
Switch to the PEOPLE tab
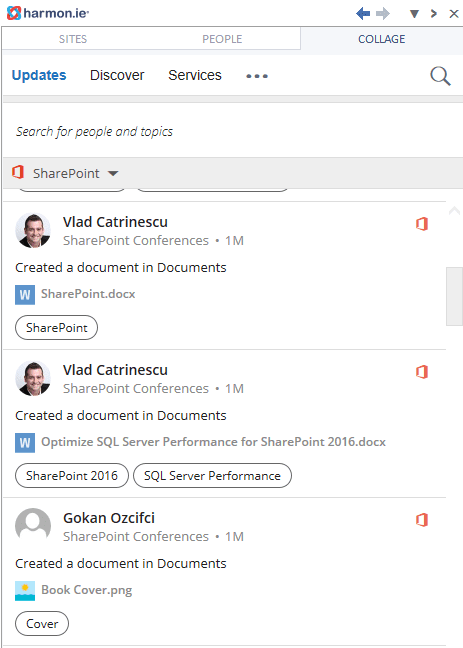point(222,39)
